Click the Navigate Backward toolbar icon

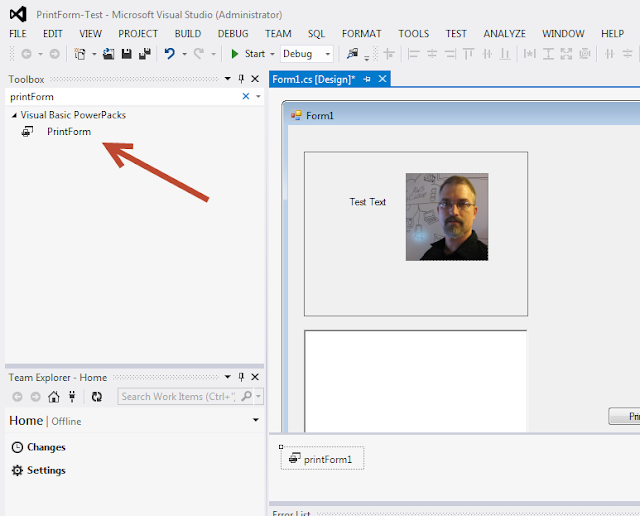click(x=27, y=54)
